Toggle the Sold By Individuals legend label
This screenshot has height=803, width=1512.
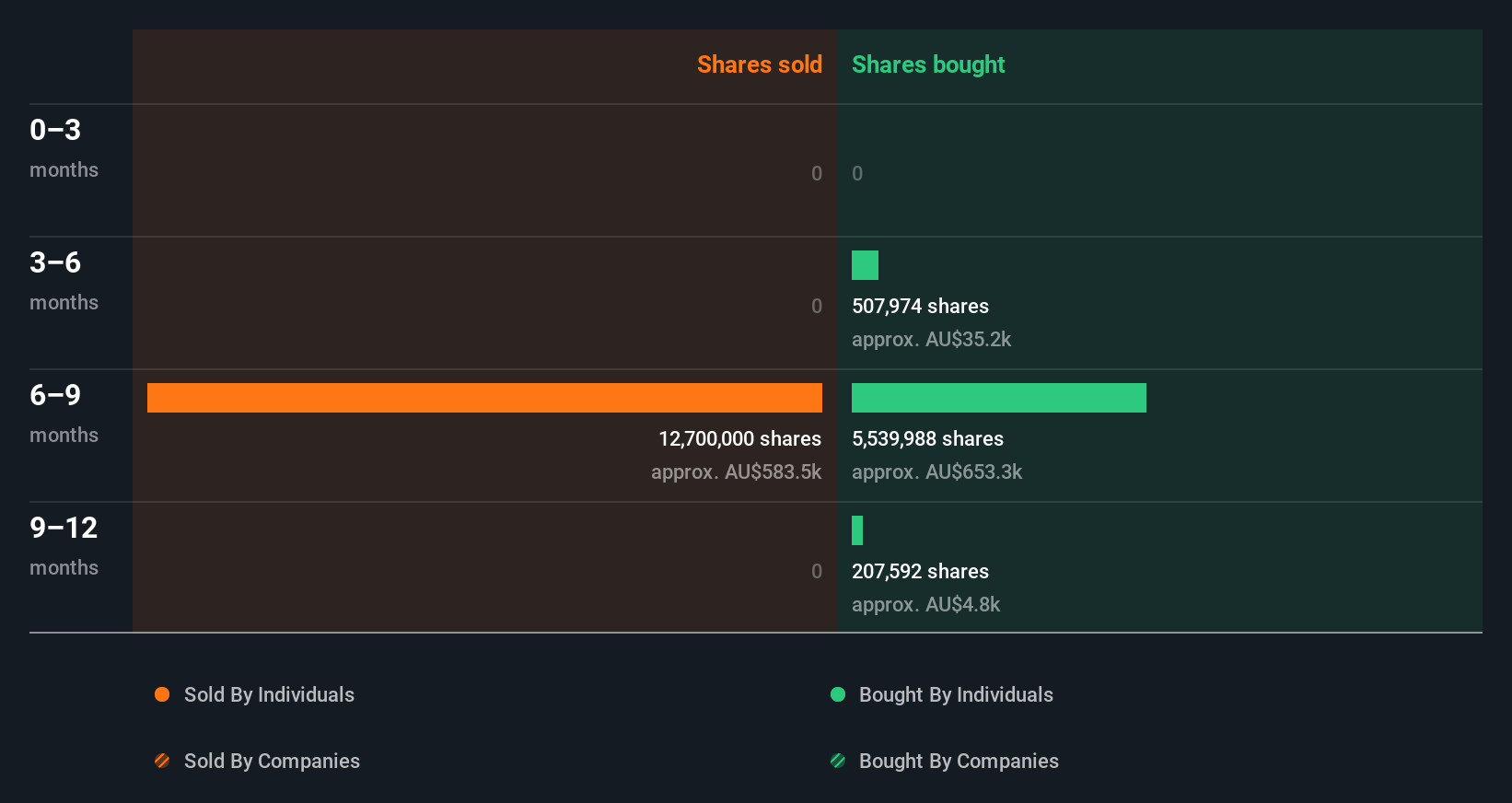pyautogui.click(x=269, y=694)
